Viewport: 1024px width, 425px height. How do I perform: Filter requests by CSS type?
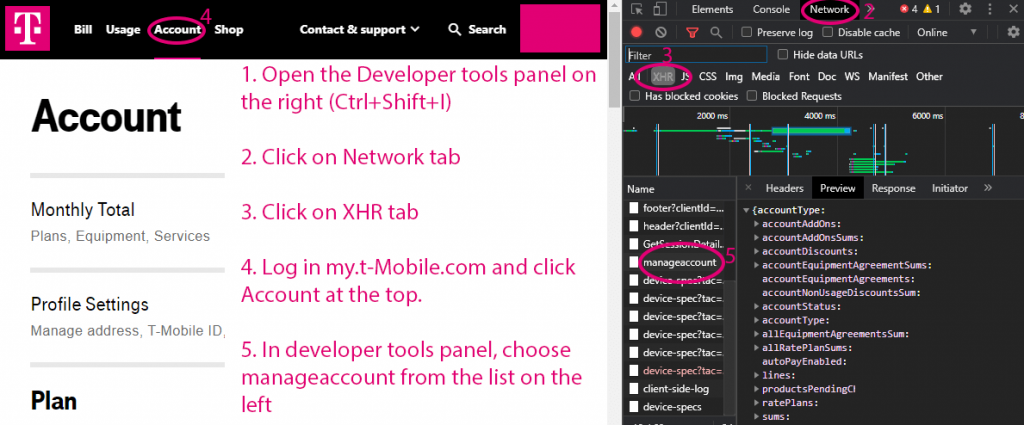tap(708, 76)
